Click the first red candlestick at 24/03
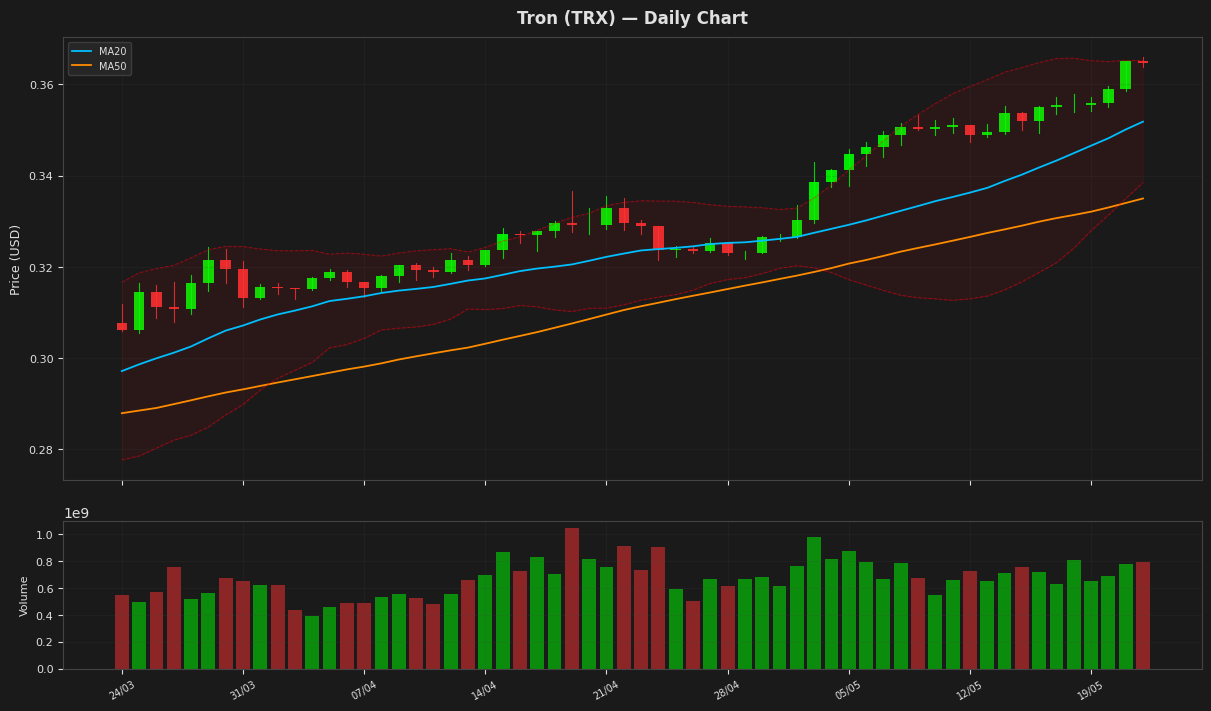Screen dimensions: 1211x711 click(x=122, y=326)
